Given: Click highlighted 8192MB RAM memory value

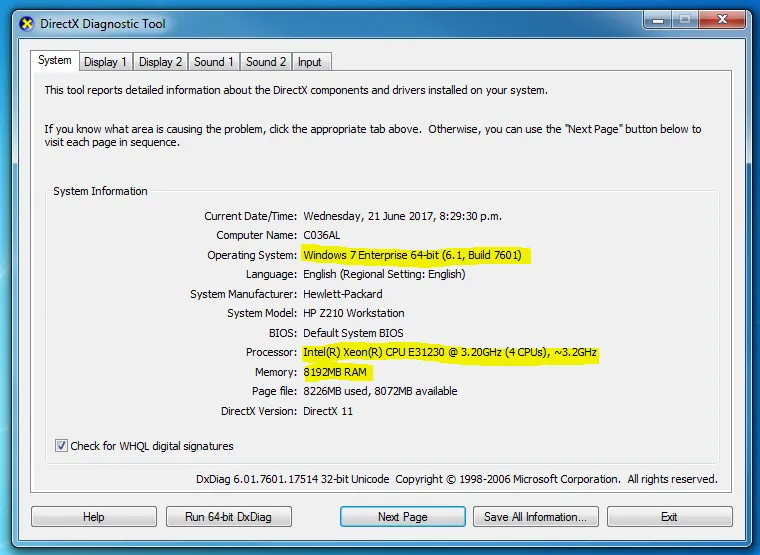Looking at the screenshot, I should (335, 372).
